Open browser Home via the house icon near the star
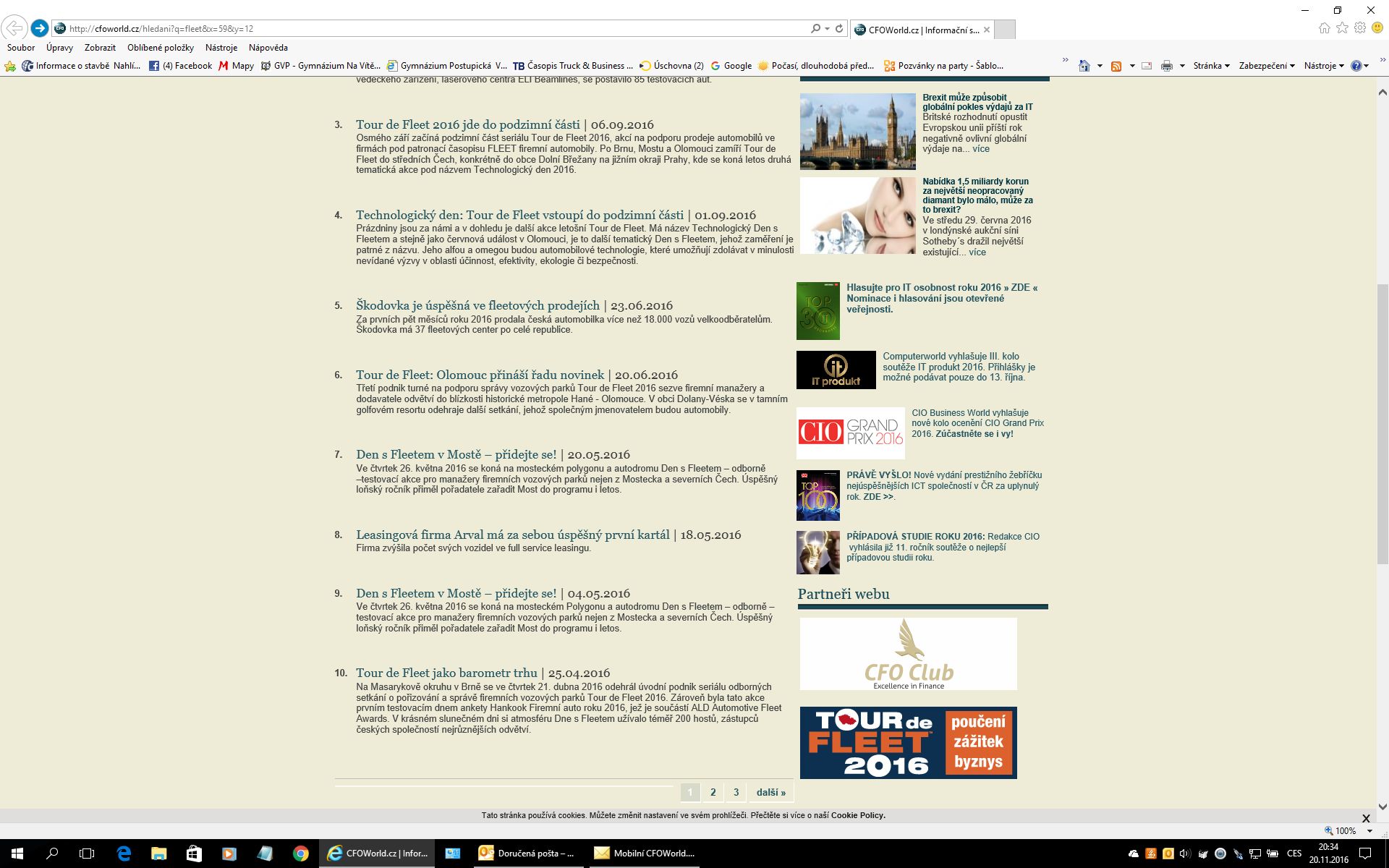 (x=1324, y=28)
